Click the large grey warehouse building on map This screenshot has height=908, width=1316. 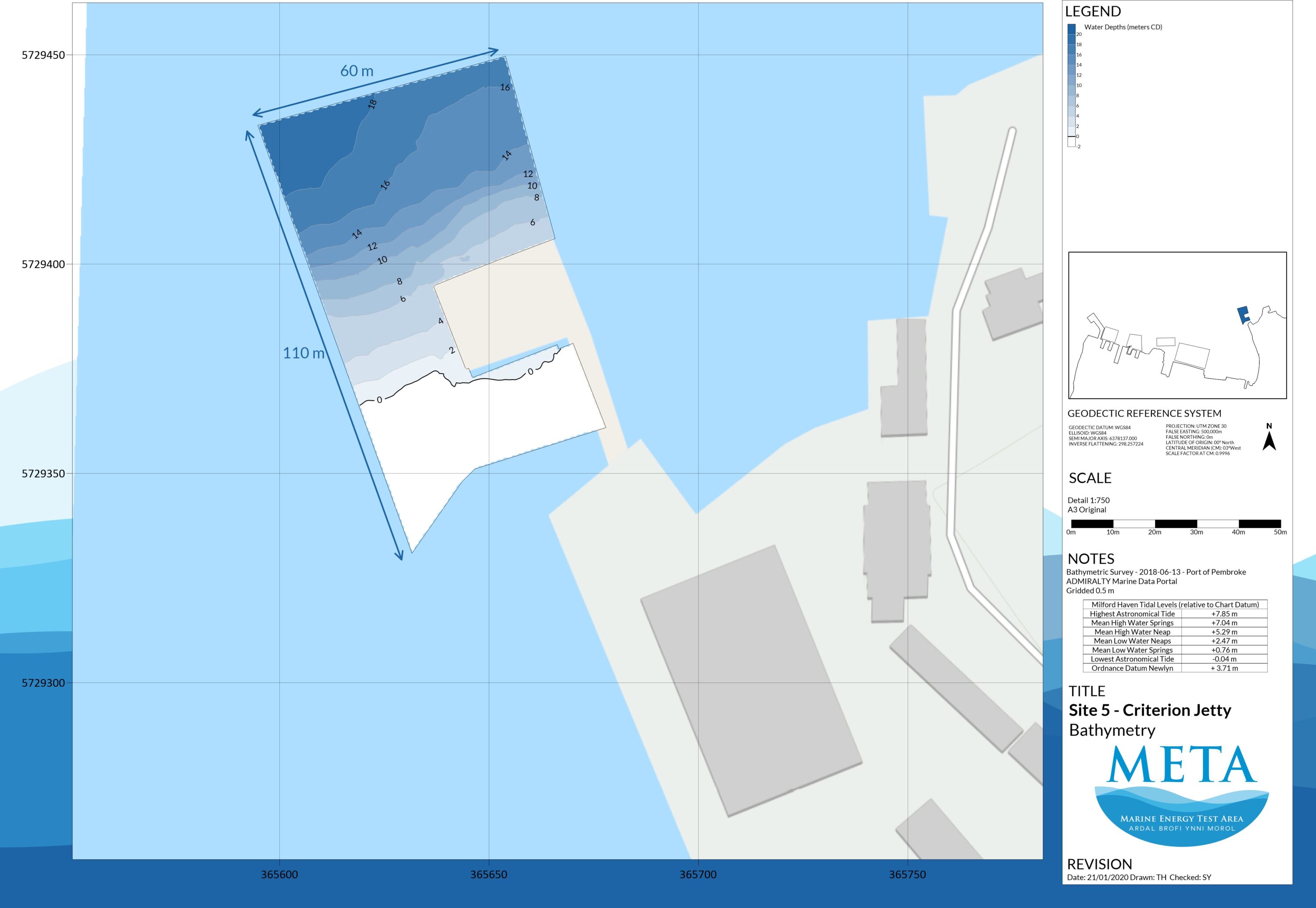pos(751,681)
